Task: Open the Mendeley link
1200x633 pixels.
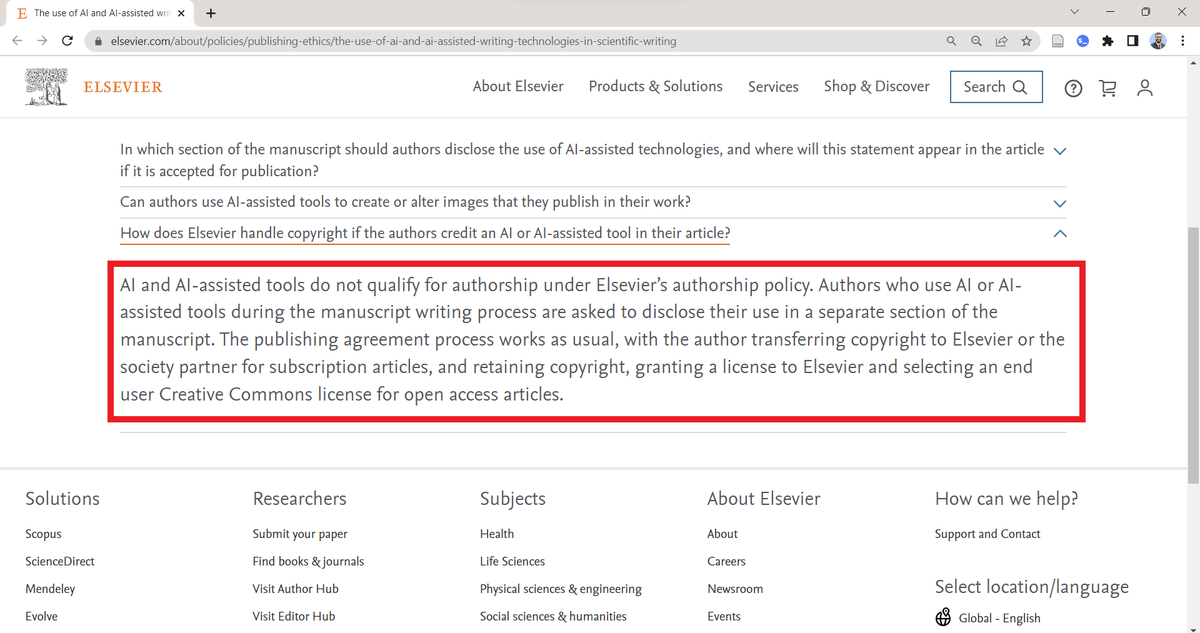Action: [x=50, y=589]
